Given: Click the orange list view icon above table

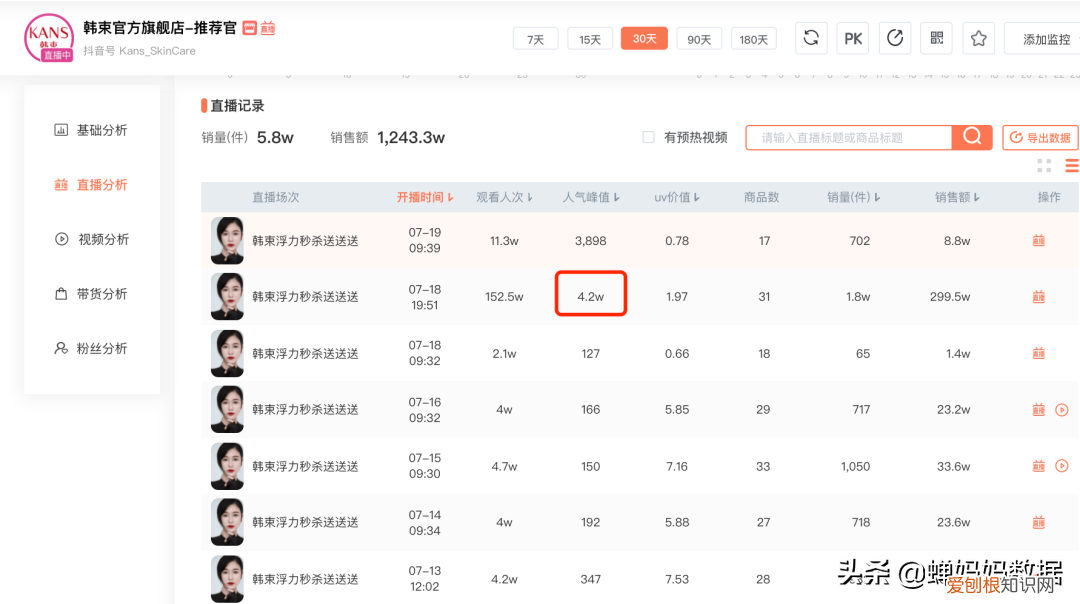Looking at the screenshot, I should click(1071, 165).
